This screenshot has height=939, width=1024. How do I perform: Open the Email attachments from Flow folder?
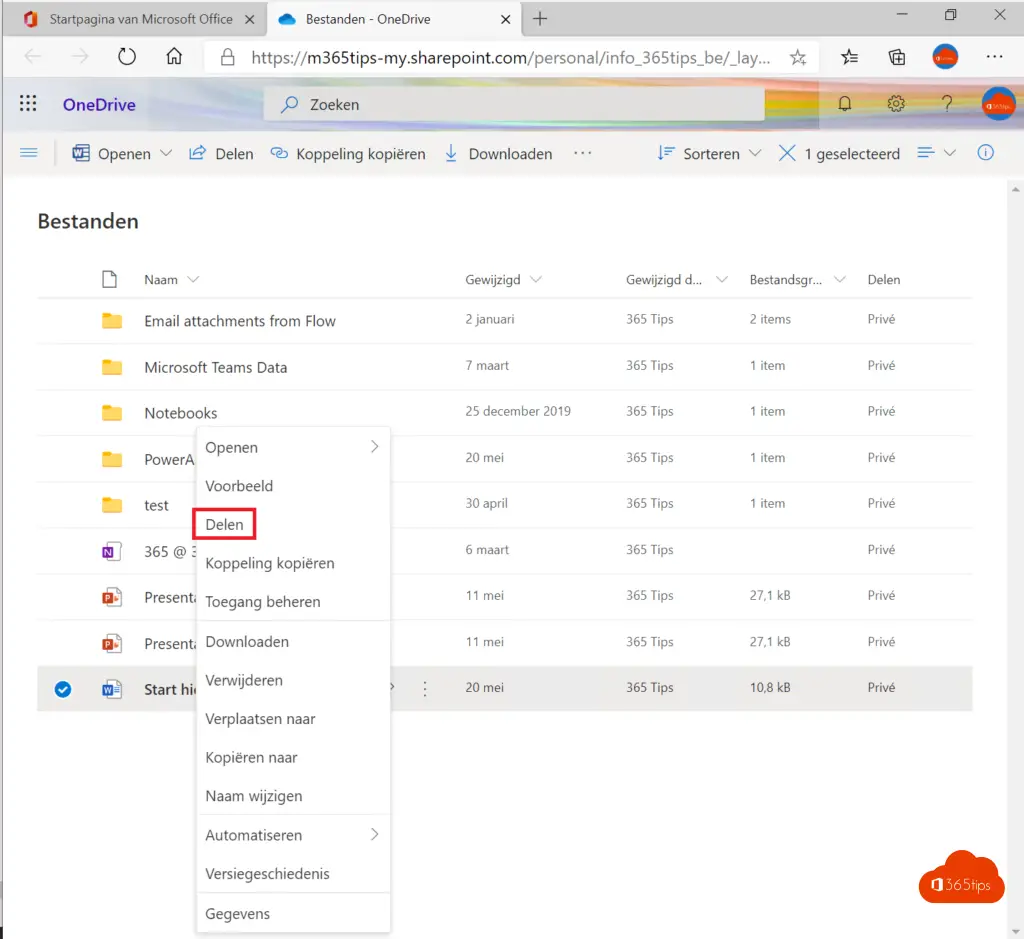(240, 321)
